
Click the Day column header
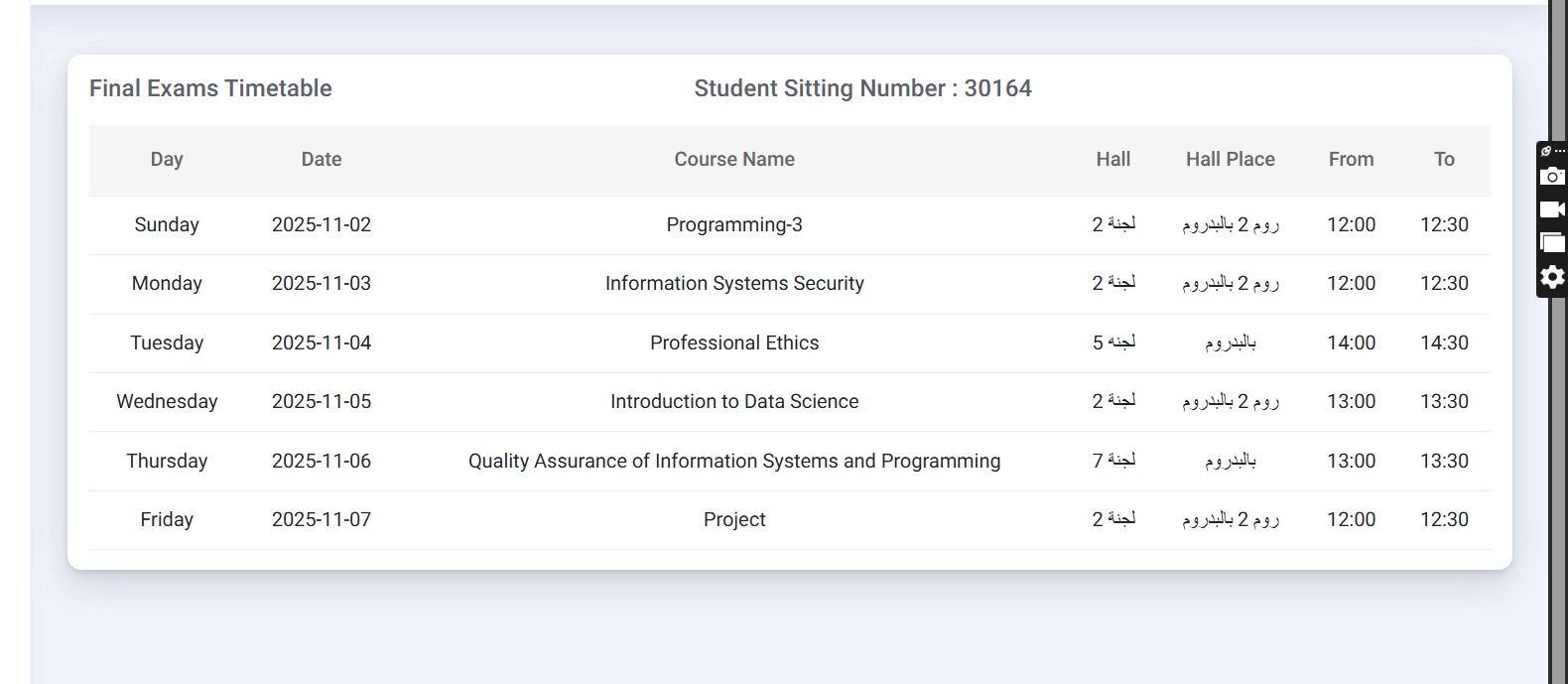tap(167, 160)
